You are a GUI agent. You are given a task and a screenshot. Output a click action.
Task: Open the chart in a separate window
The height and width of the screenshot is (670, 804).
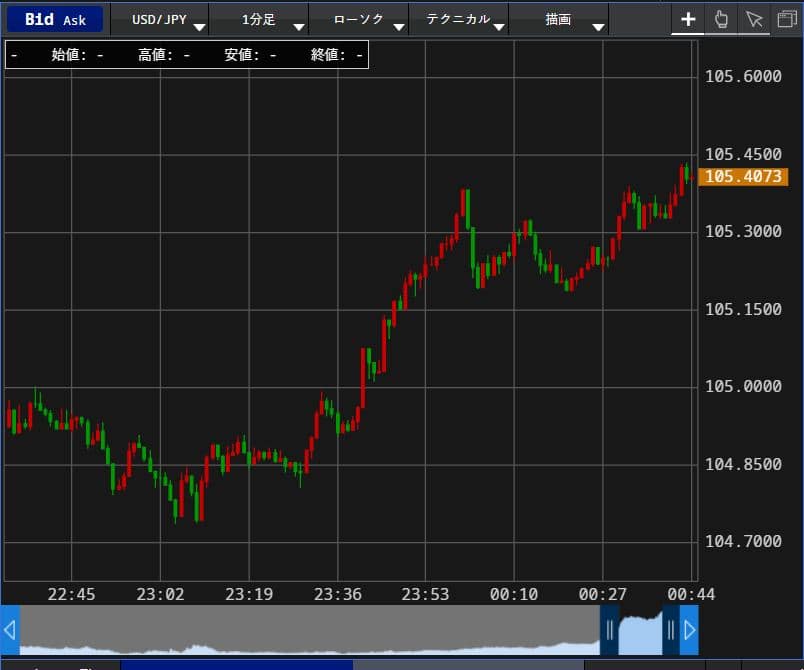pyautogui.click(x=787, y=19)
